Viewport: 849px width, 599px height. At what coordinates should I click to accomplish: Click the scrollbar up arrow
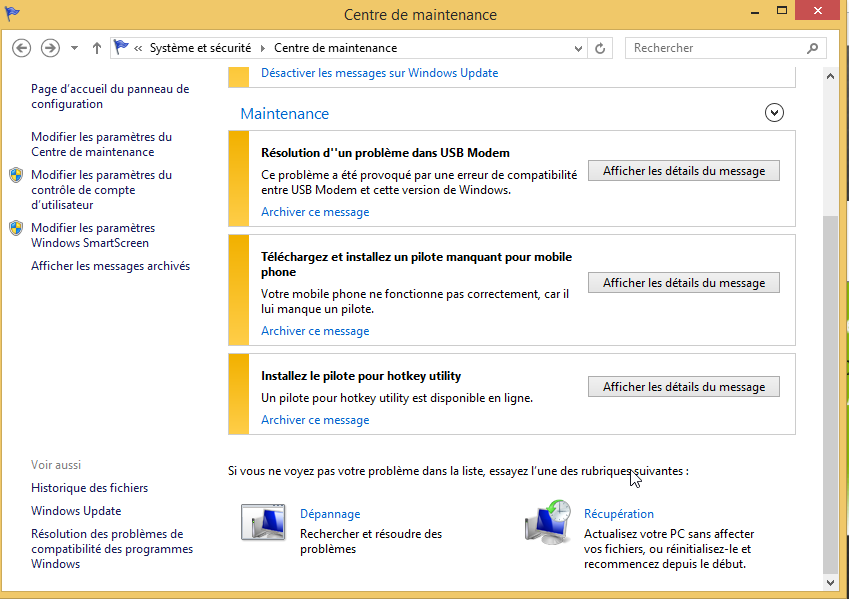[830, 76]
